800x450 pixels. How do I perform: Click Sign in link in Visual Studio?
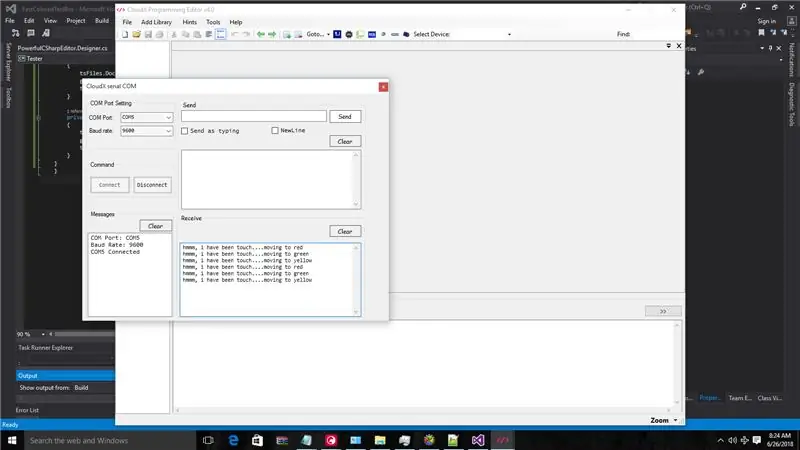[766, 21]
